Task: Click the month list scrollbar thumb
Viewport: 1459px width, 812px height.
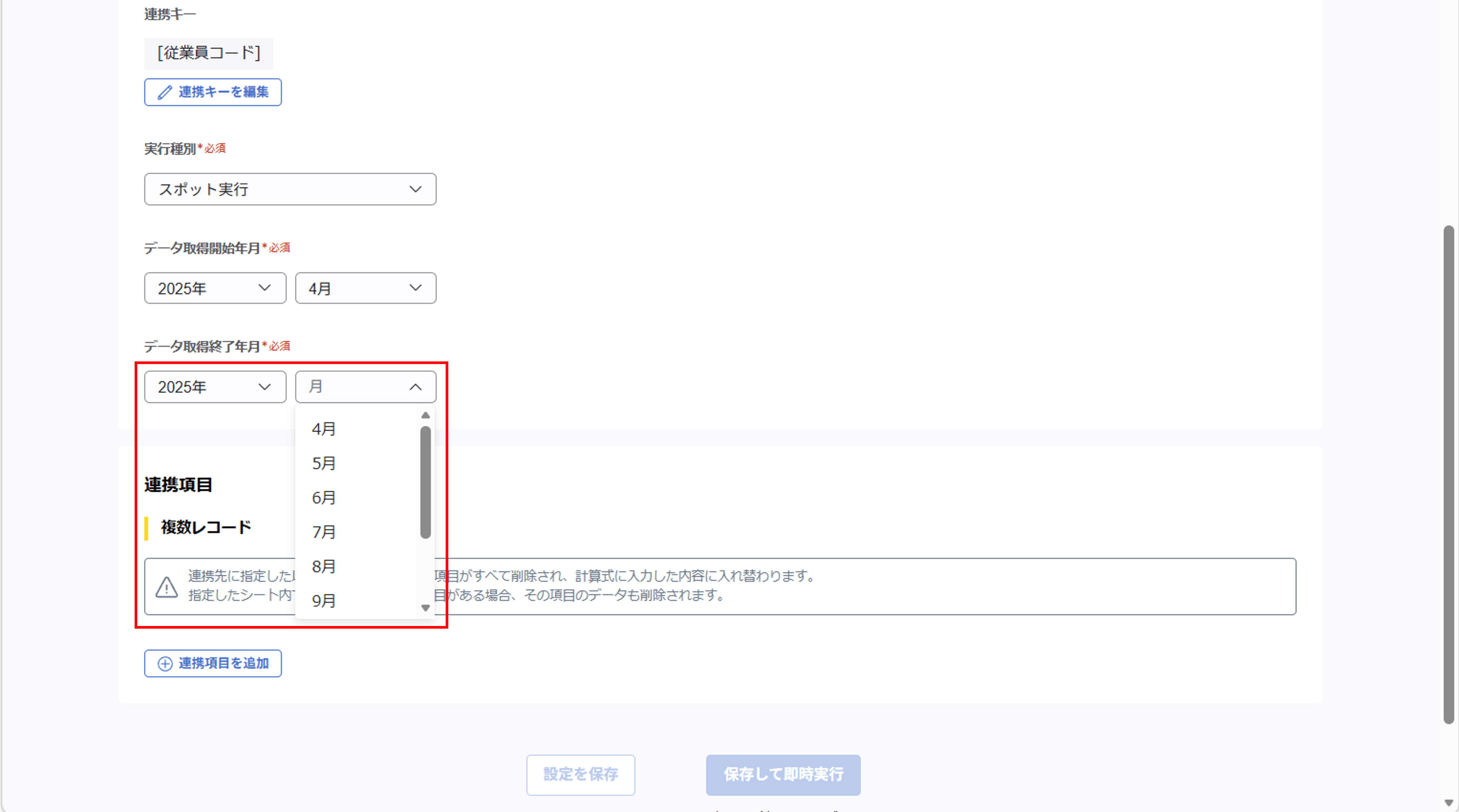Action: (x=425, y=482)
